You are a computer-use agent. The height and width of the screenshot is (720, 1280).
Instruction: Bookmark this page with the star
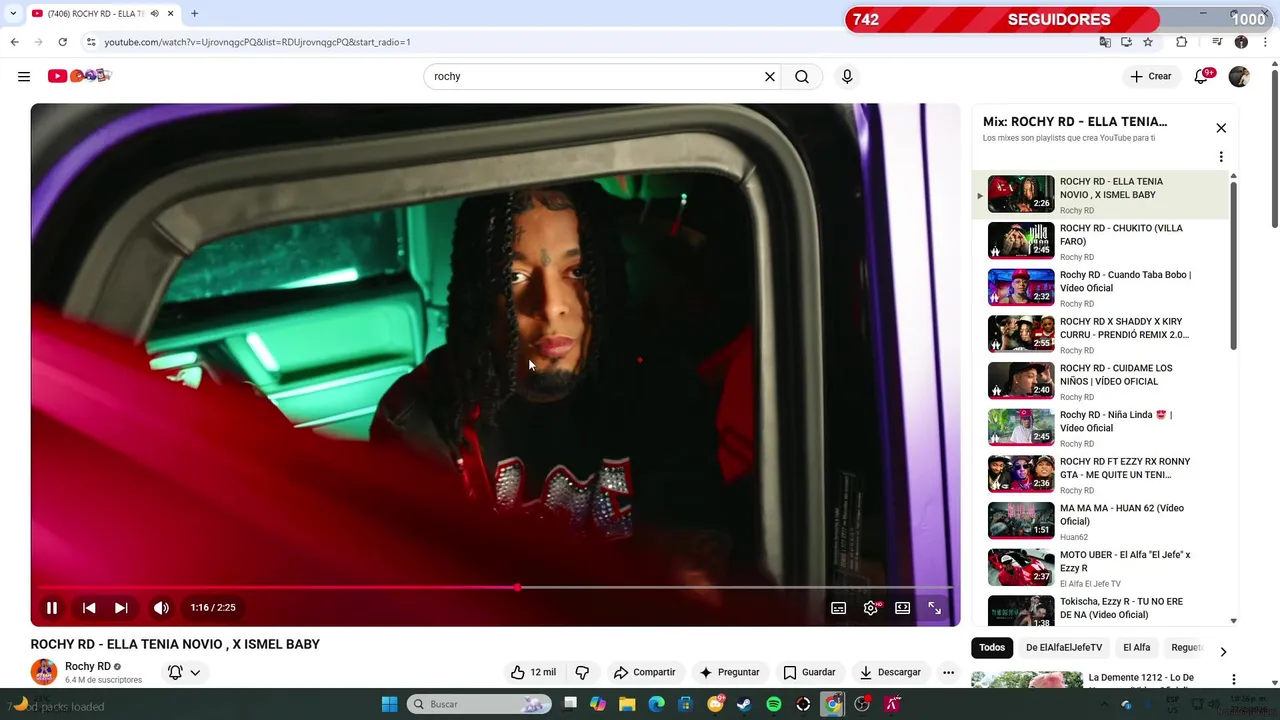pyautogui.click(x=1148, y=42)
